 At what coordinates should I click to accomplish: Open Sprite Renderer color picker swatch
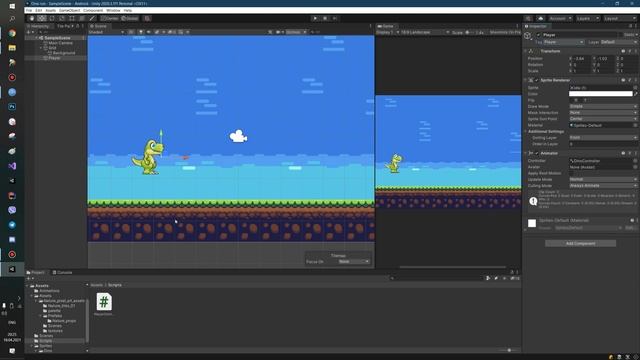601,94
